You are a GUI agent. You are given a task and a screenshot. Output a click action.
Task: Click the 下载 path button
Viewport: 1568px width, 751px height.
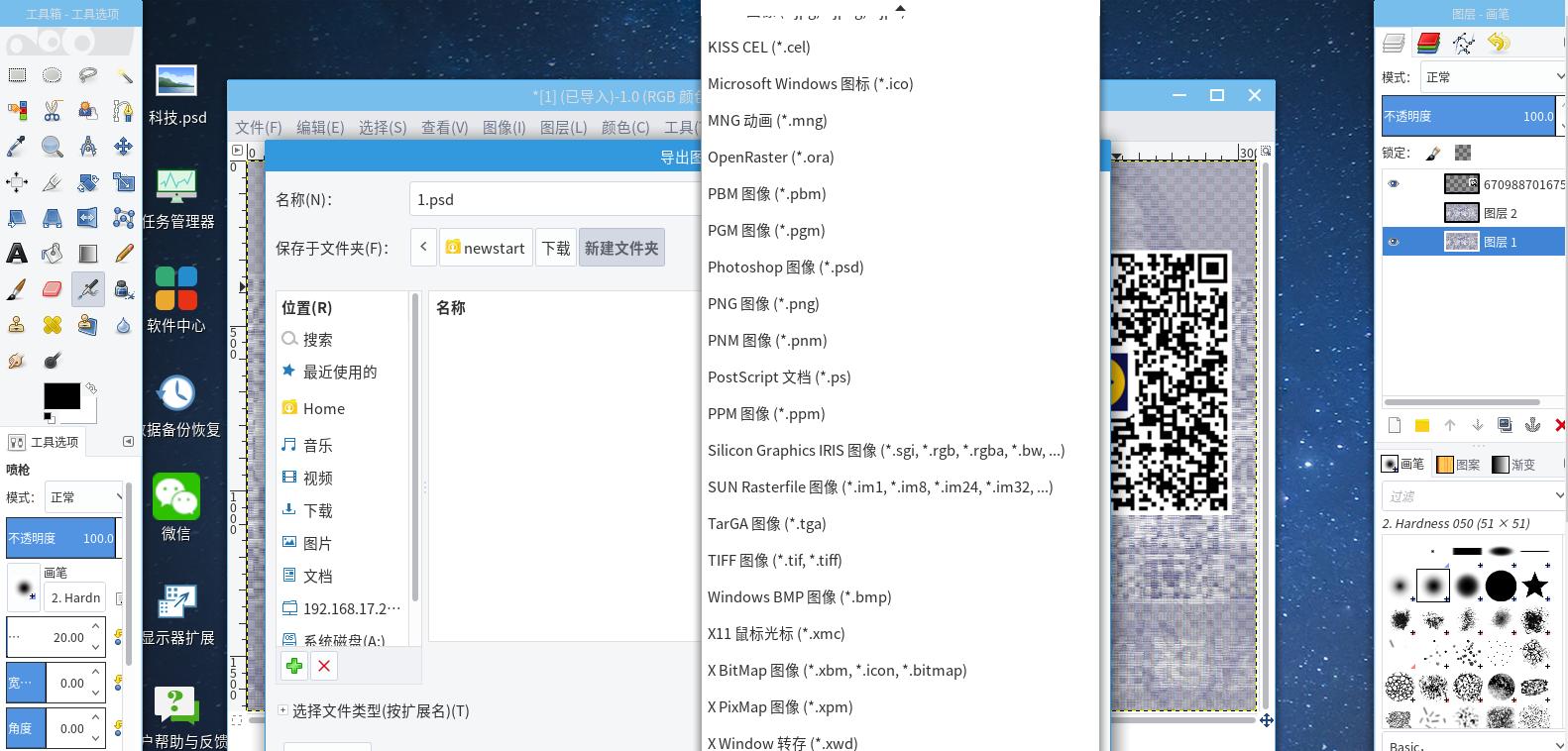(556, 248)
